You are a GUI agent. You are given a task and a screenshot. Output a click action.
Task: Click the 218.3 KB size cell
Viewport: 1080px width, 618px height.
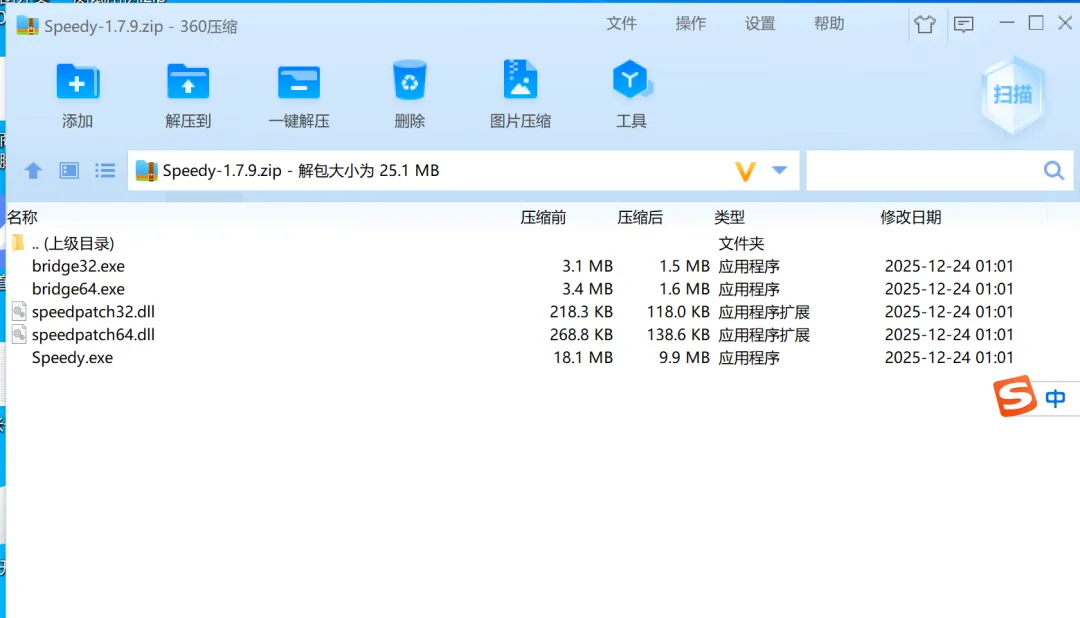581,311
